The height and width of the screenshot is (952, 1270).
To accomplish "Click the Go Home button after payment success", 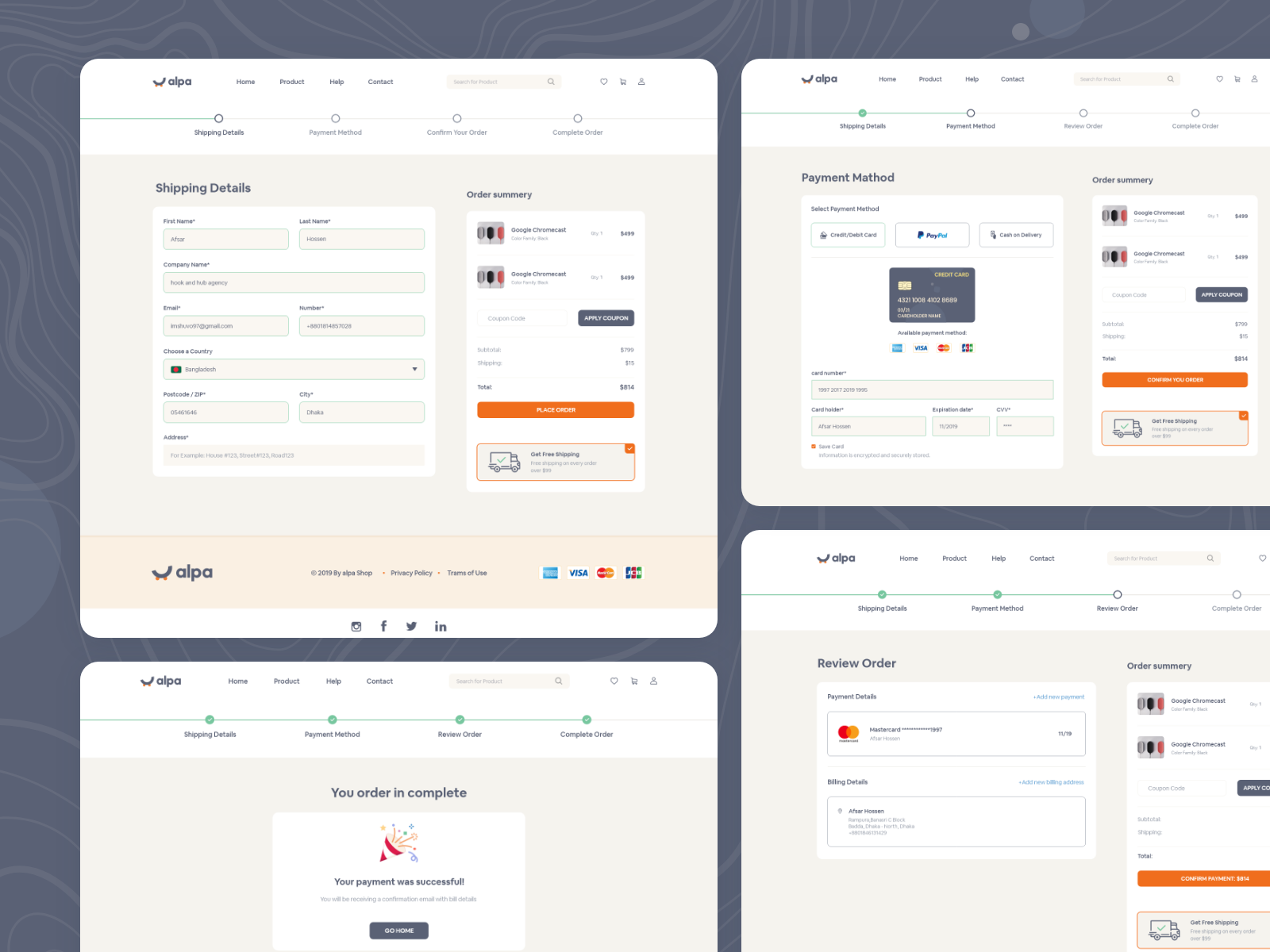I will 398,930.
